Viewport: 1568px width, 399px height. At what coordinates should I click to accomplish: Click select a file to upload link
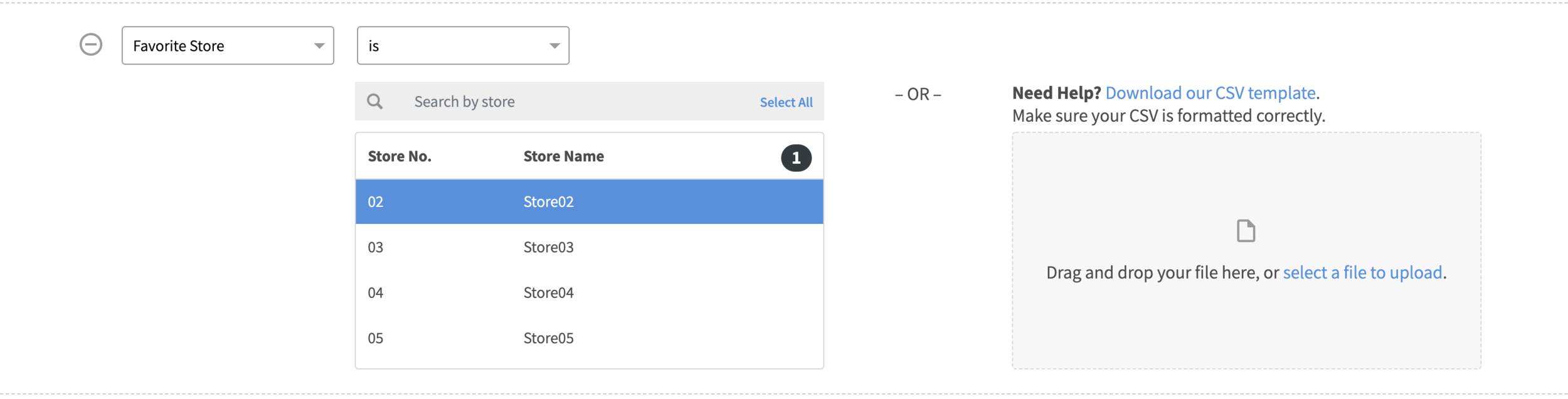1362,272
